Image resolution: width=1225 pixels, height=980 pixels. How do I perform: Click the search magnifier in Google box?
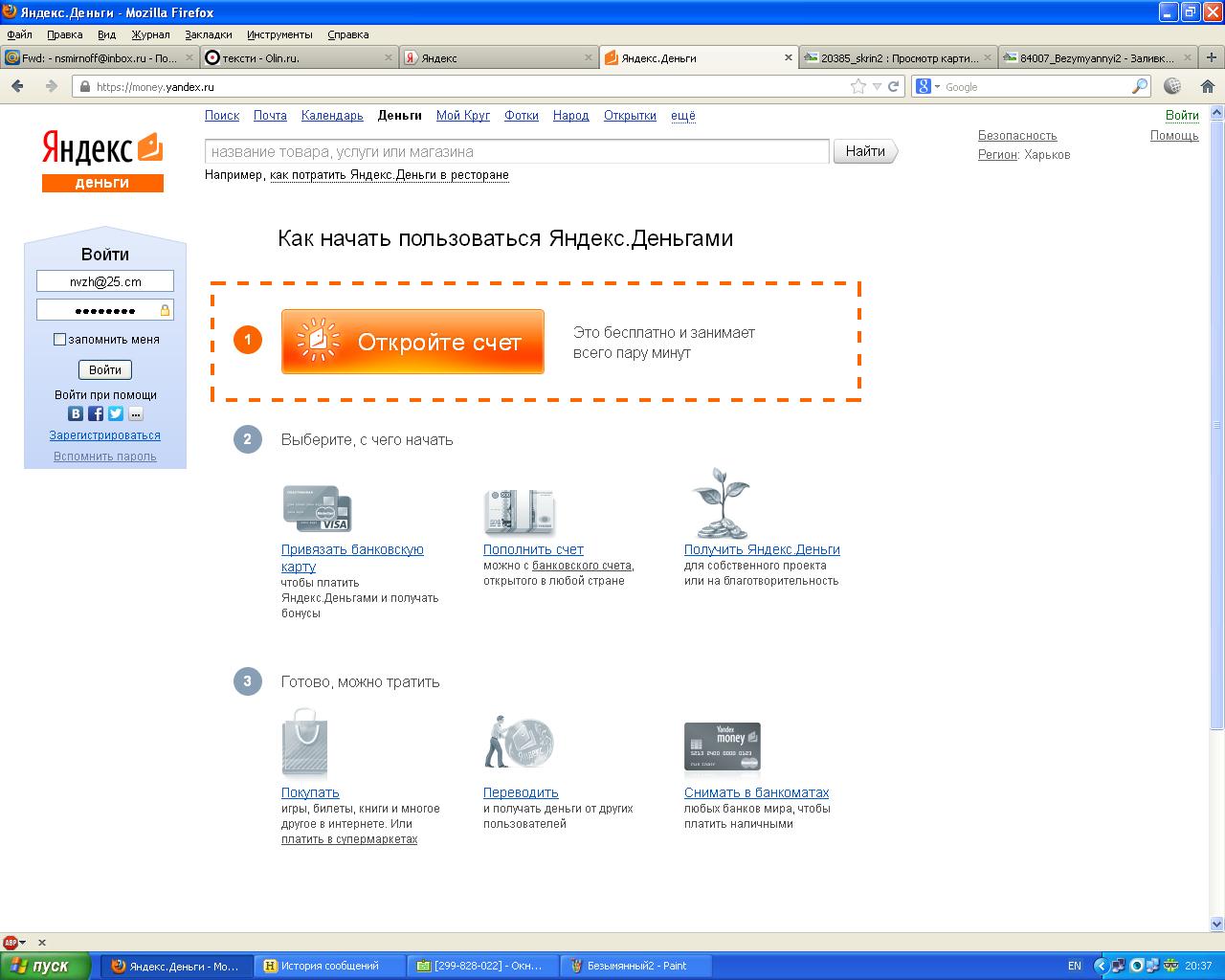click(x=1139, y=86)
